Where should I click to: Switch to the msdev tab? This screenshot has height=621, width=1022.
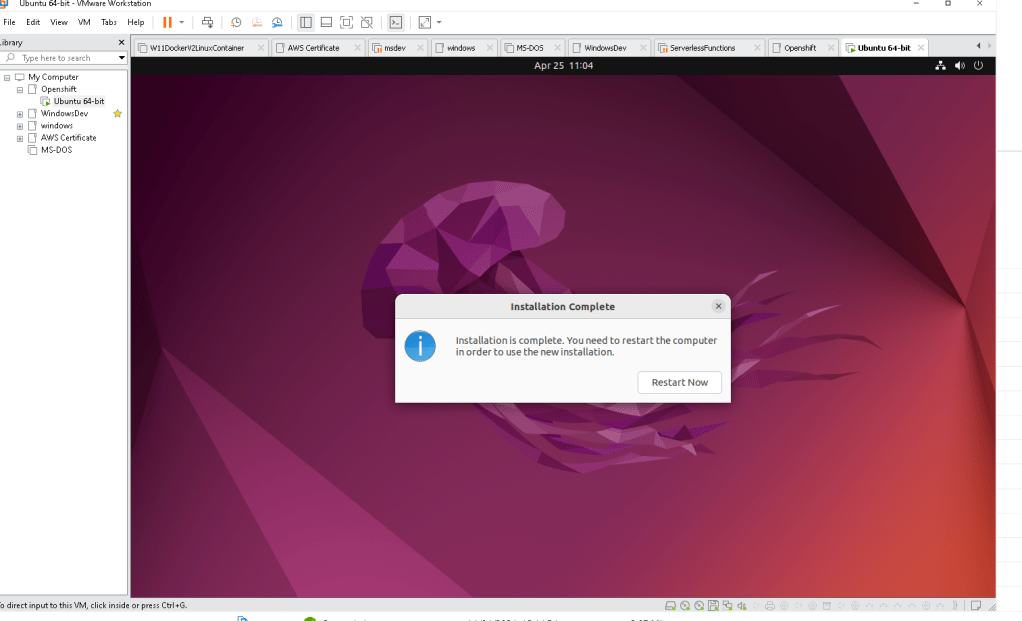click(394, 48)
